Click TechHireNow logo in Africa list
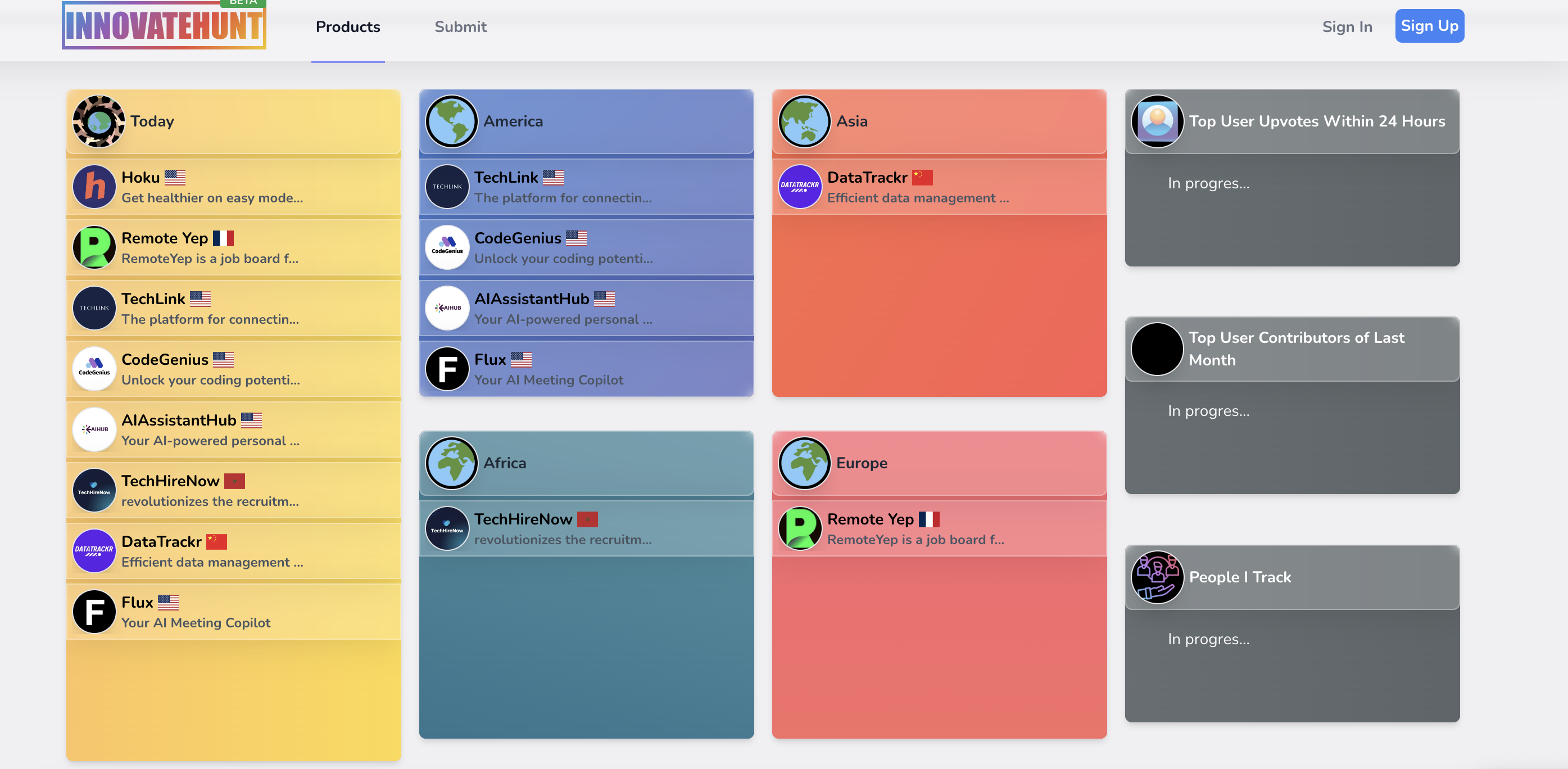 tap(447, 528)
